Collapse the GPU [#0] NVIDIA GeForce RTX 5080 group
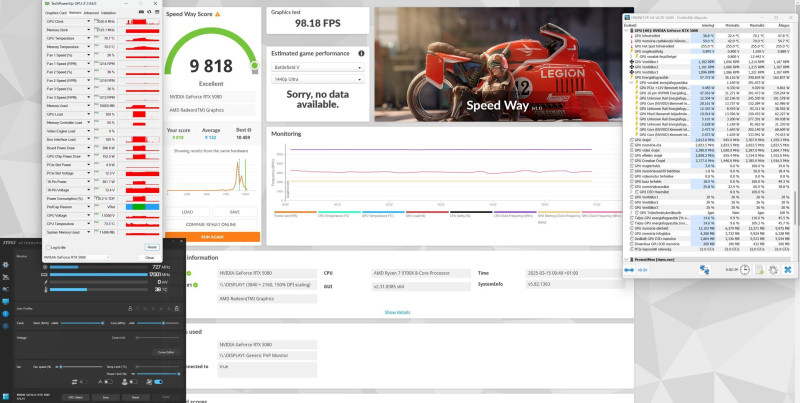Screen dimensions: 800x403 (626, 30)
